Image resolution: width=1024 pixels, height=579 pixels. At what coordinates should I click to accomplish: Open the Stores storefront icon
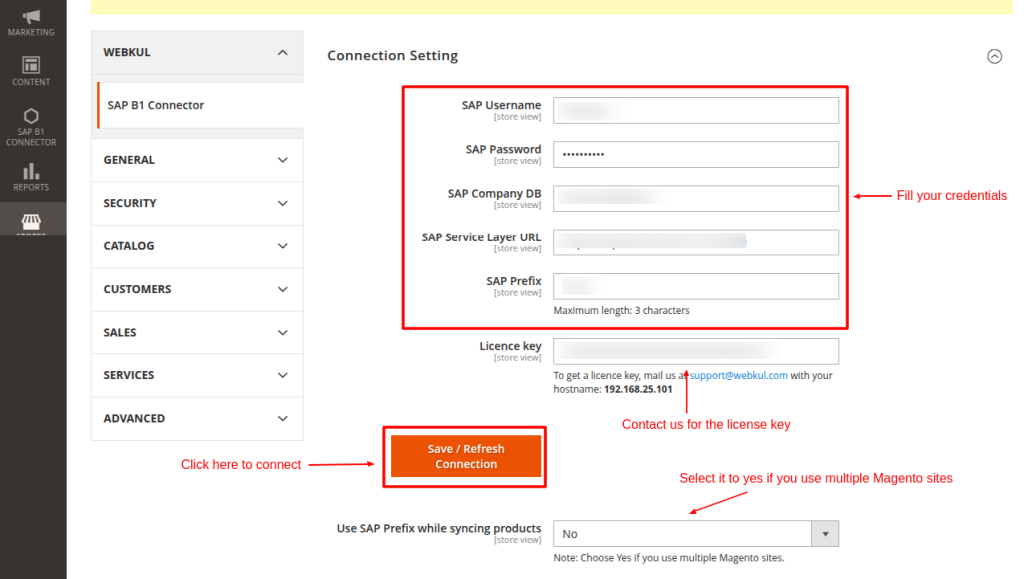31,221
